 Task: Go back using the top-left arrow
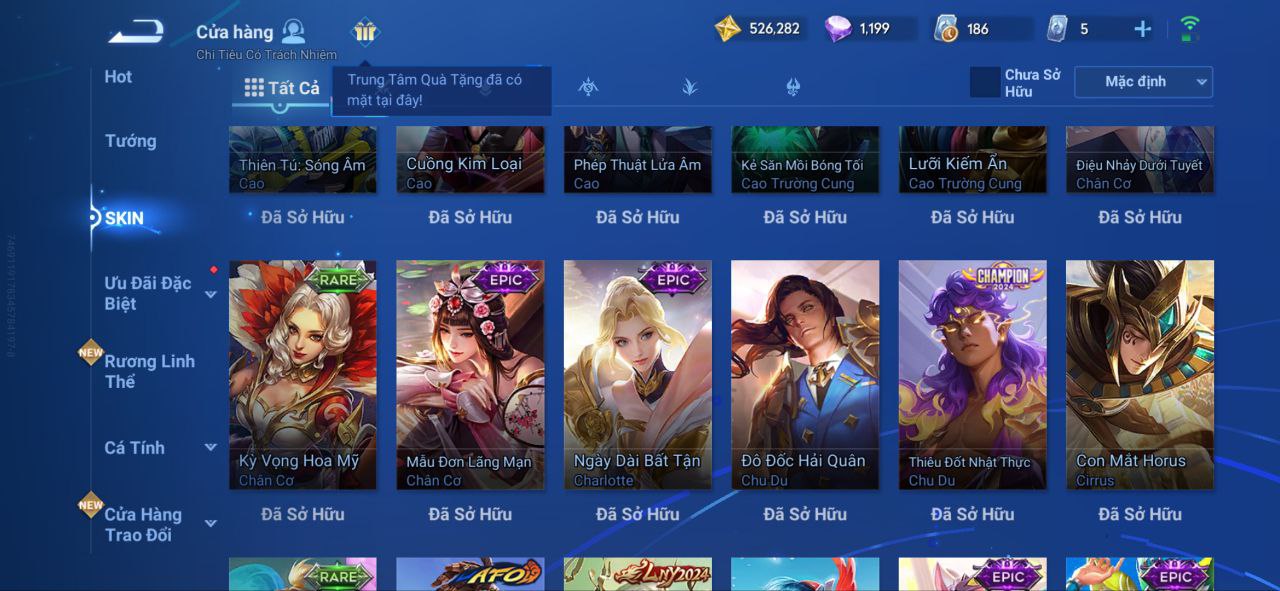136,32
